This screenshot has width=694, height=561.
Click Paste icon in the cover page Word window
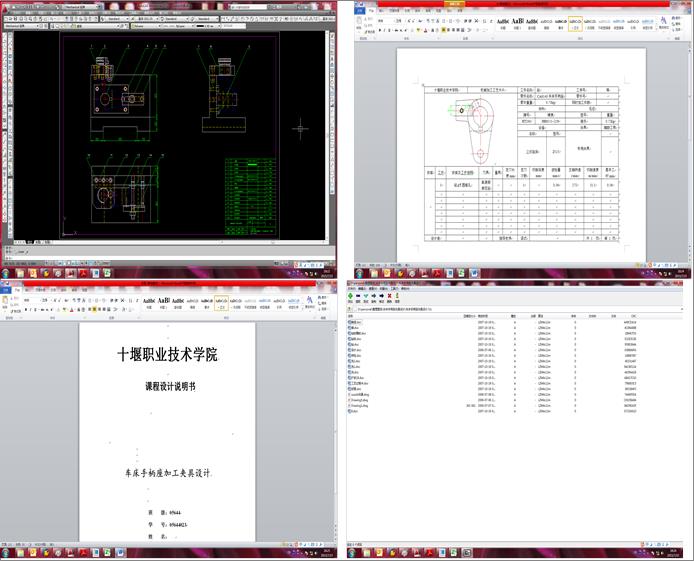pyautogui.click(x=5, y=300)
